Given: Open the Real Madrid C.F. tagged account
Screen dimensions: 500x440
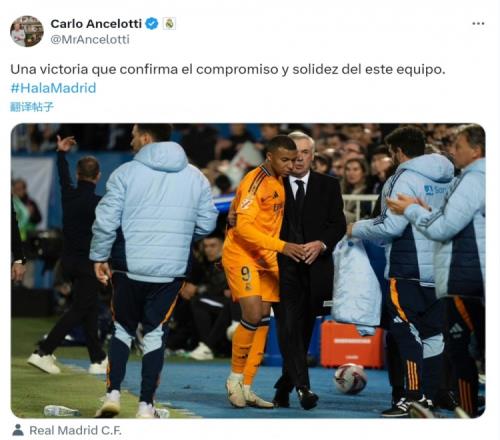Looking at the screenshot, I should coord(76,430).
